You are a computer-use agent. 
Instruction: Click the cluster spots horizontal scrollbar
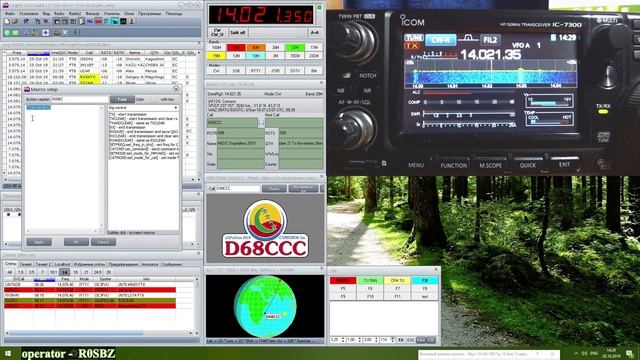pos(99,333)
